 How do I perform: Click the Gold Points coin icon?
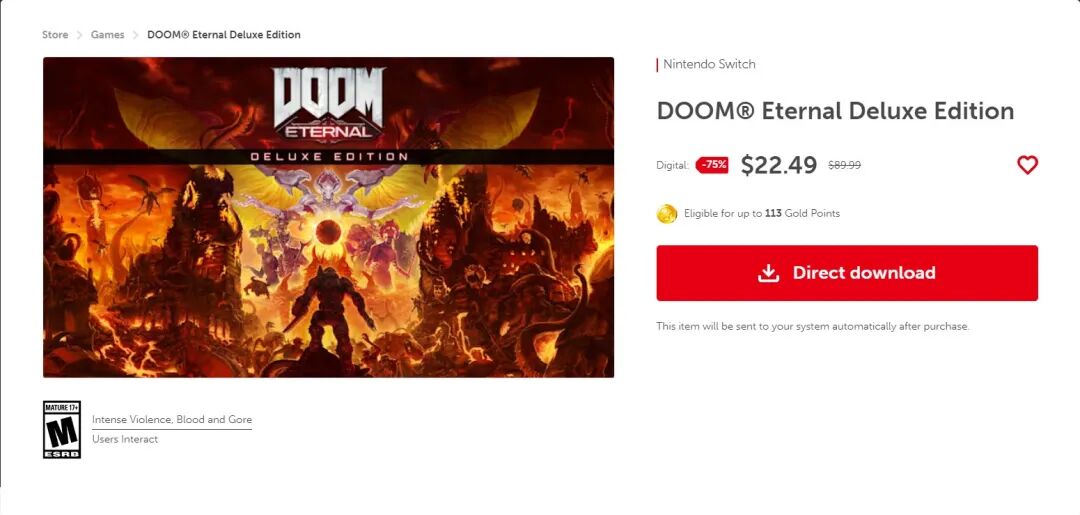(667, 213)
